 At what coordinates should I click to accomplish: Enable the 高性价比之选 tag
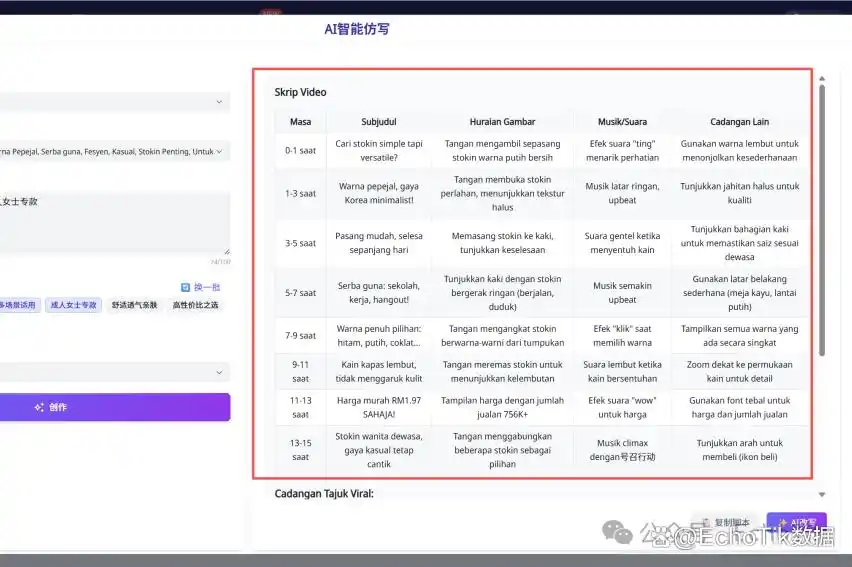tap(194, 305)
